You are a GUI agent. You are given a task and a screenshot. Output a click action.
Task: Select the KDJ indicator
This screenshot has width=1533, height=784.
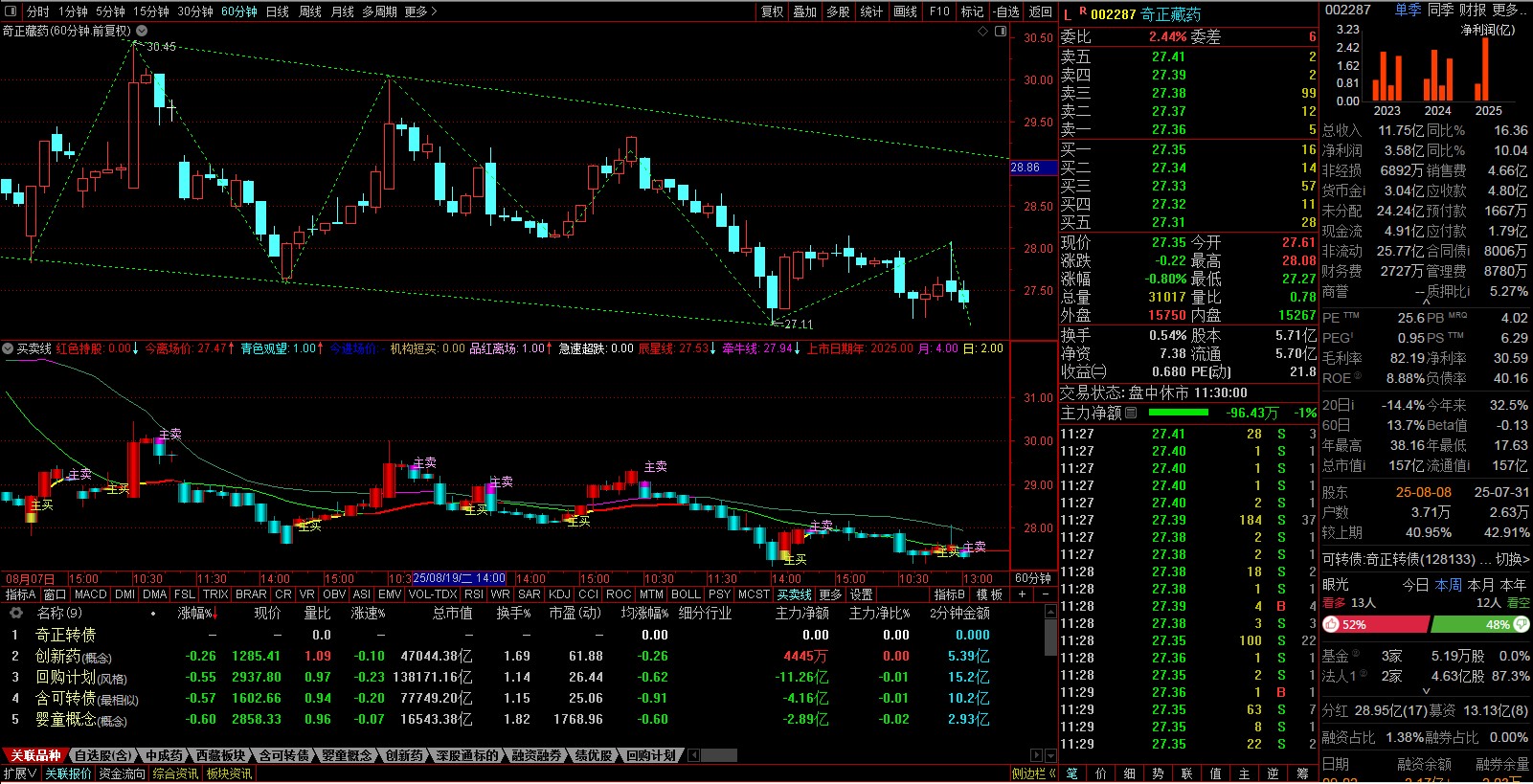tap(559, 594)
